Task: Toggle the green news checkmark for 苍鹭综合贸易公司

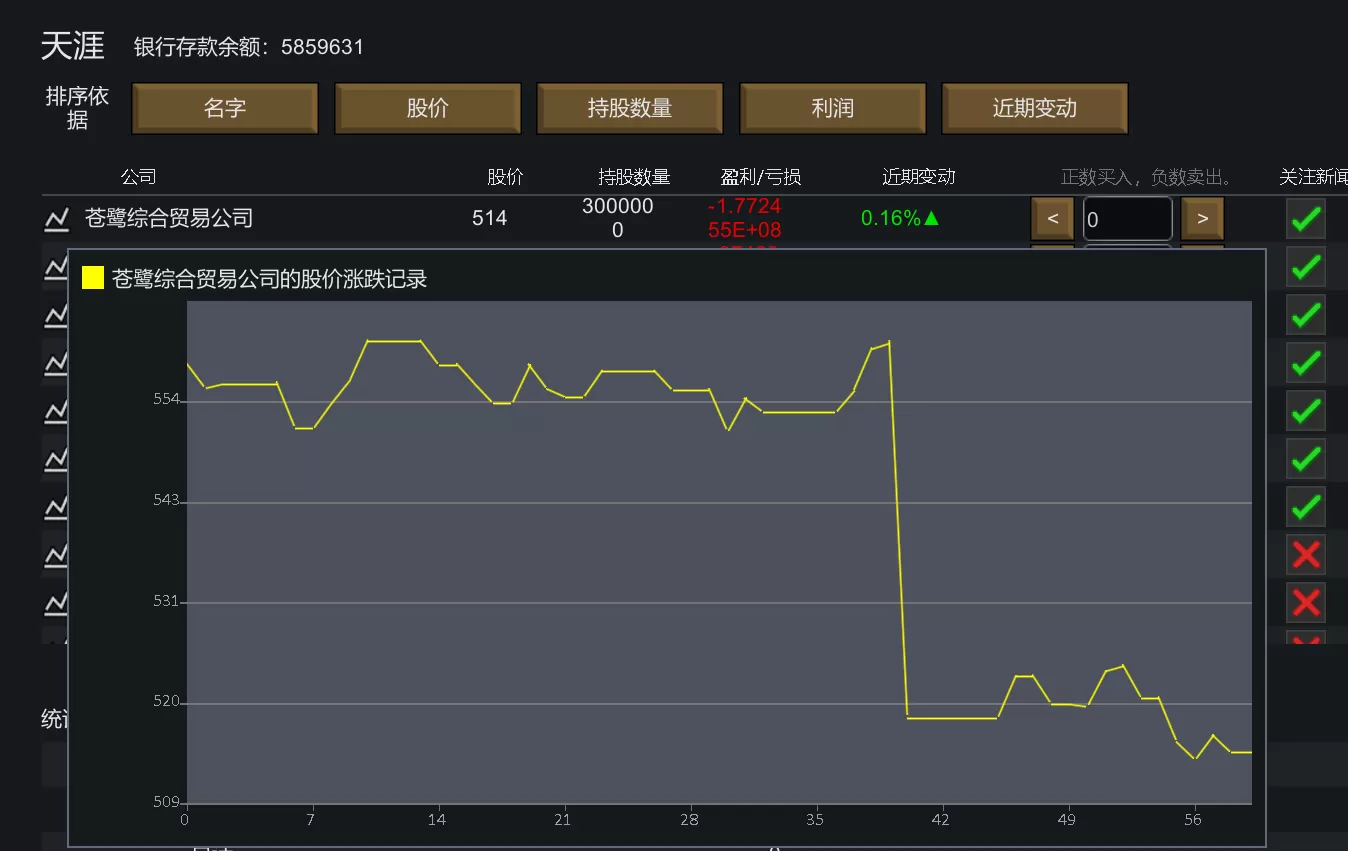Action: [1305, 219]
